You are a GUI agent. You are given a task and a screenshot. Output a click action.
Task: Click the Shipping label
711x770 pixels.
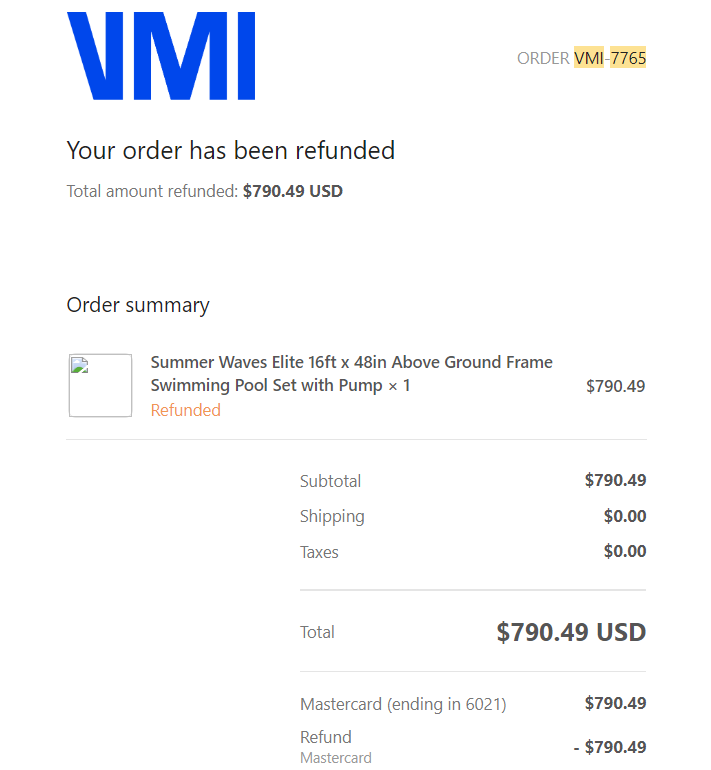332,517
